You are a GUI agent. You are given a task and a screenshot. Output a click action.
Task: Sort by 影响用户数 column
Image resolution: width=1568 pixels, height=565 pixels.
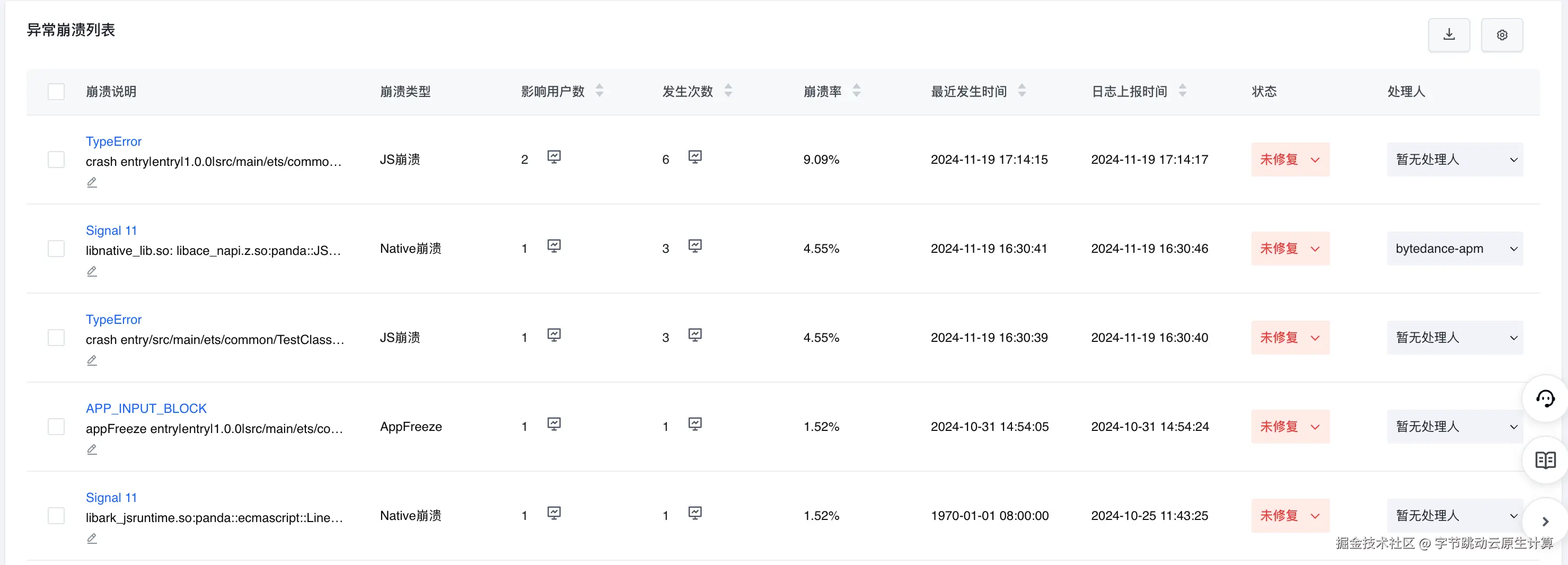[x=600, y=91]
